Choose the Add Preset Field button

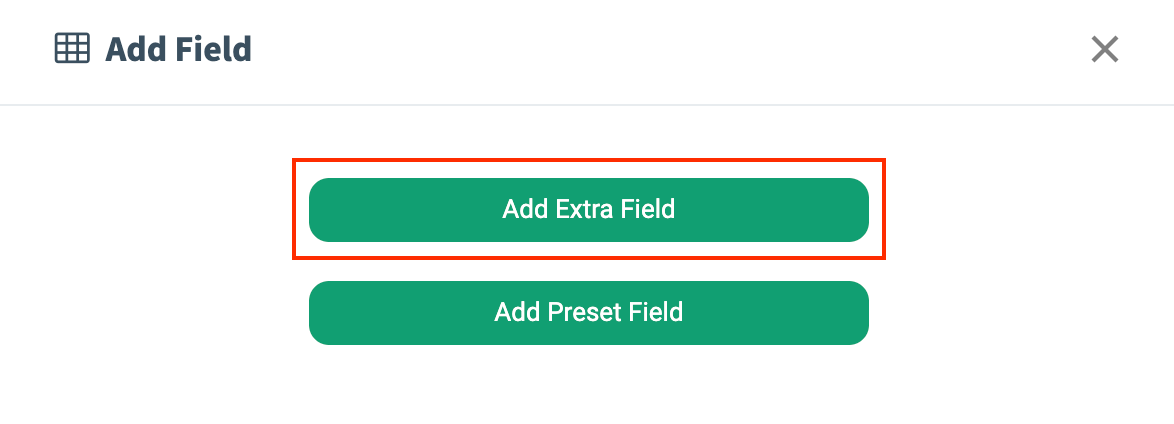pyautogui.click(x=588, y=312)
